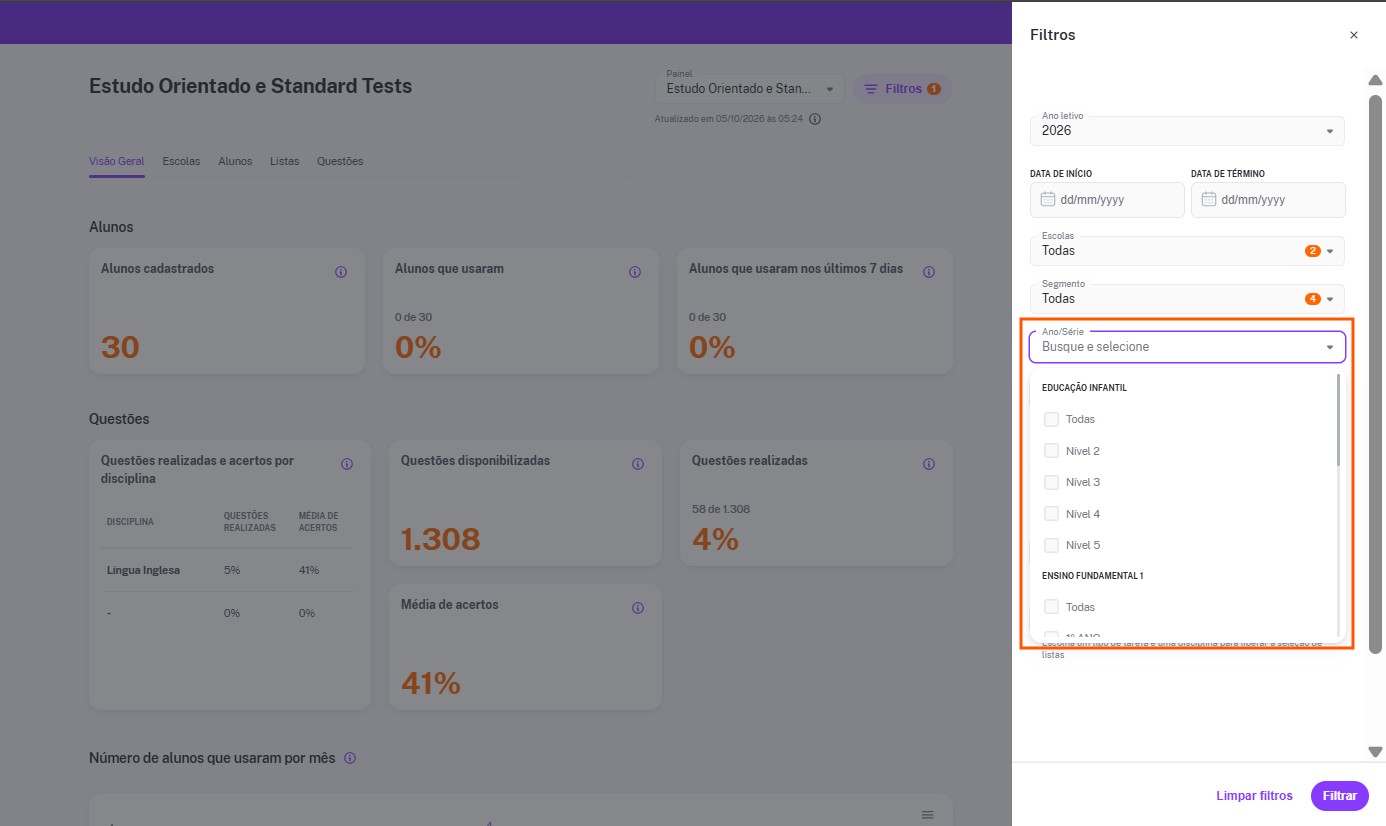Open info icon for Alunos que usaram nos últimos 7 dias
1386x826 pixels.
(x=928, y=272)
